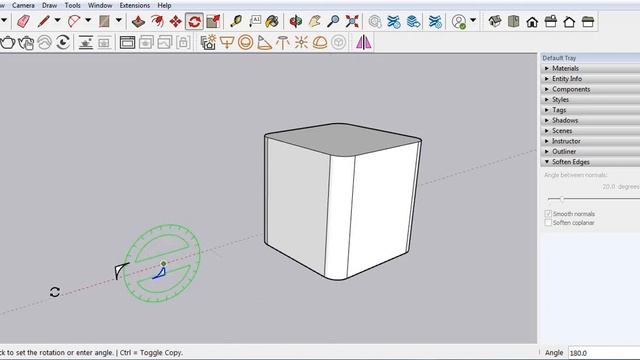Viewport: 640px width, 360px height.
Task: Open the Draw menu
Action: tap(49, 5)
